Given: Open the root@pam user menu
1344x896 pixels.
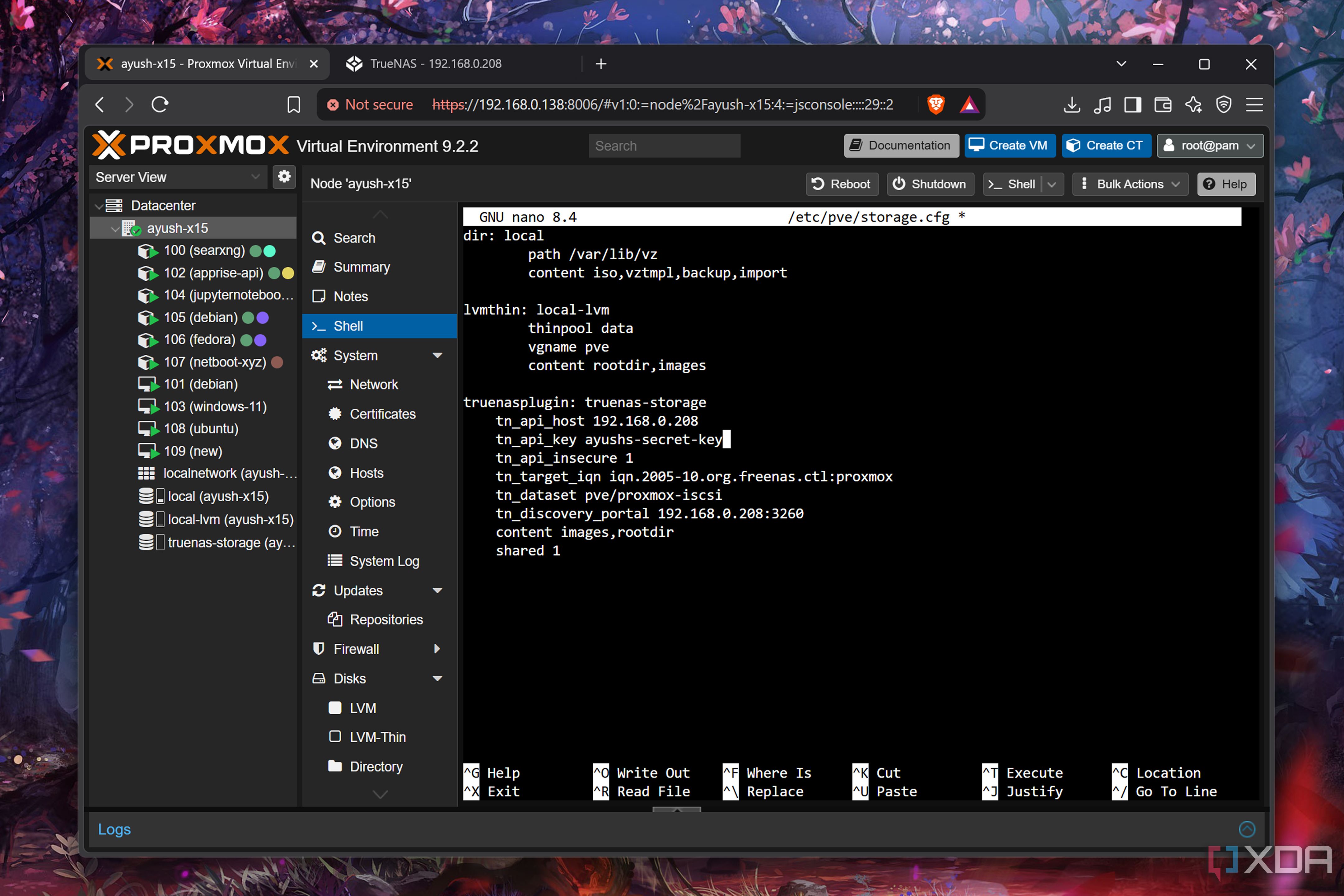Looking at the screenshot, I should 1210,146.
